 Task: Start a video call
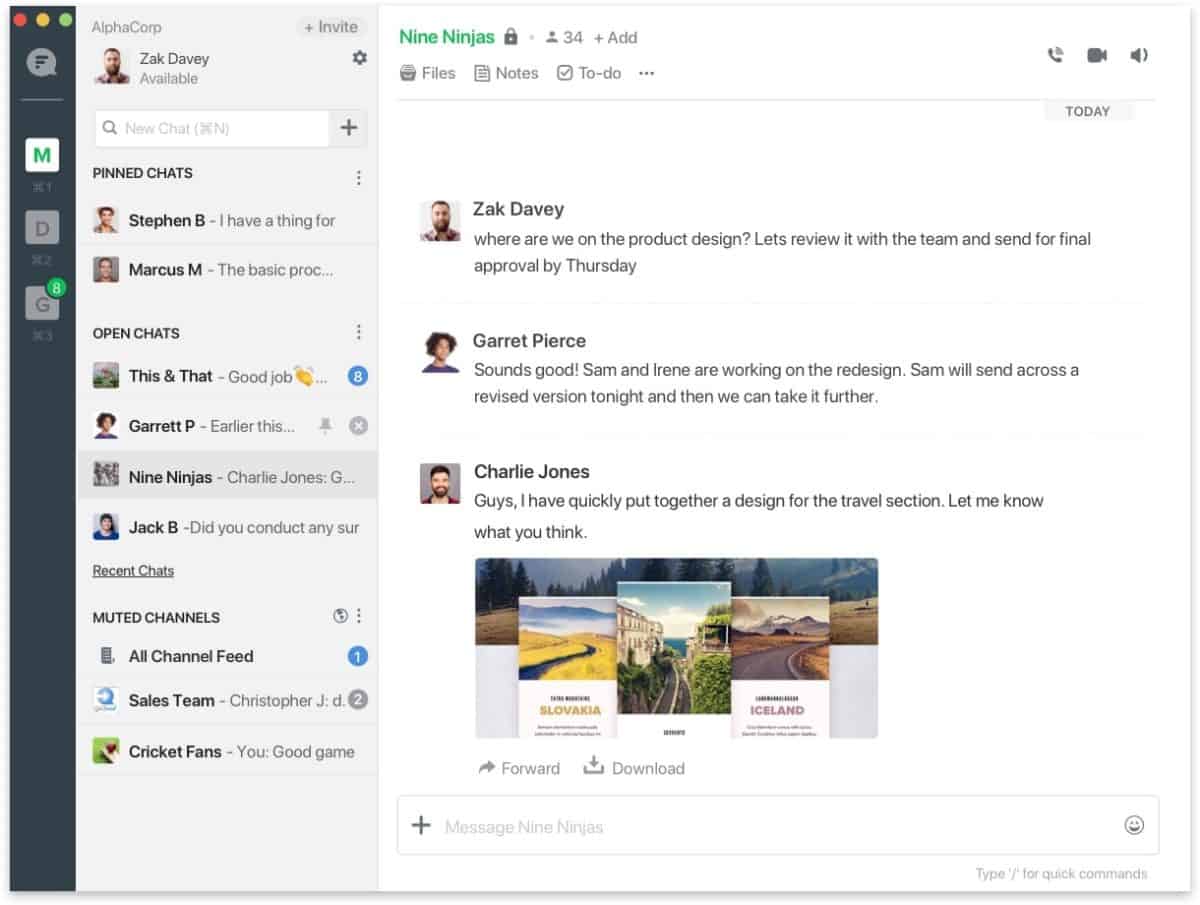[x=1096, y=56]
